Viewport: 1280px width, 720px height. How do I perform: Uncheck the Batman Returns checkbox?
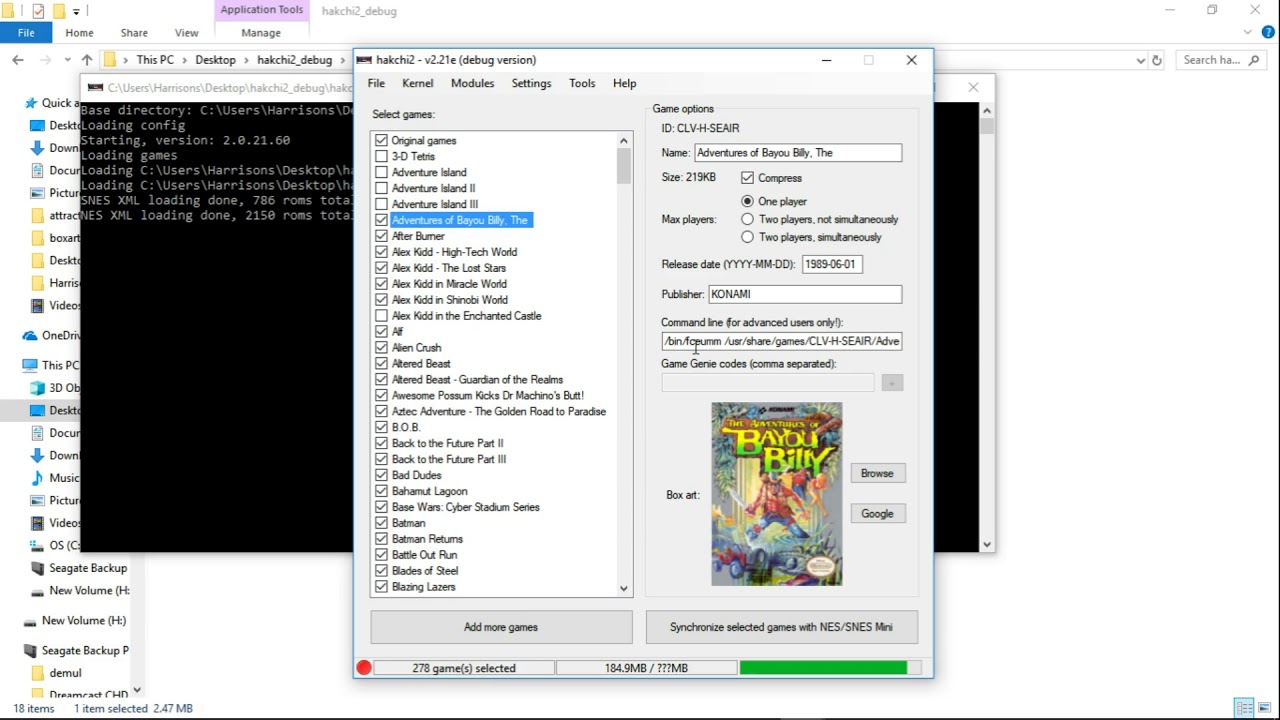click(x=381, y=539)
